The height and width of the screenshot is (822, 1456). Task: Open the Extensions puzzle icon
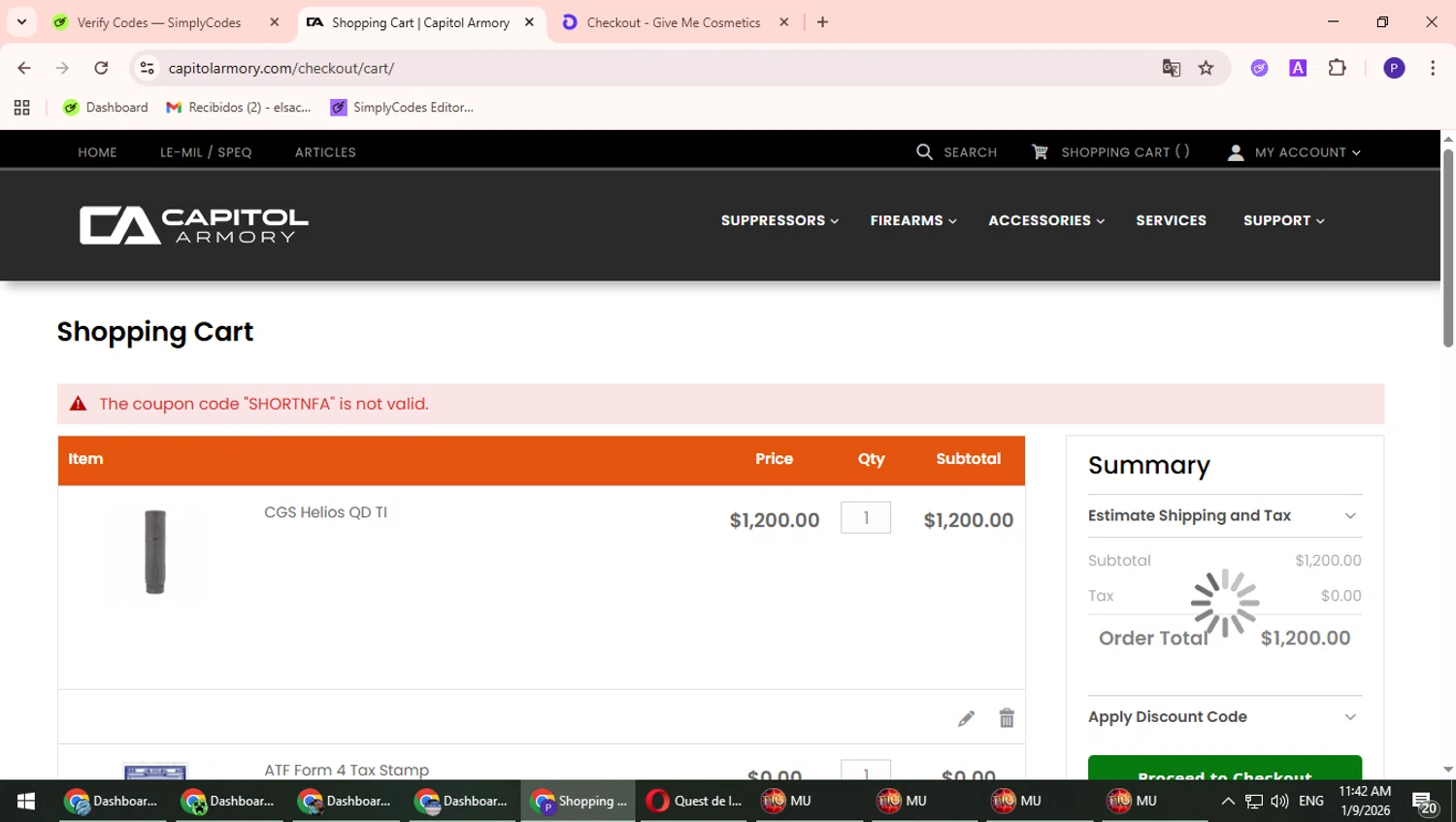point(1338,68)
